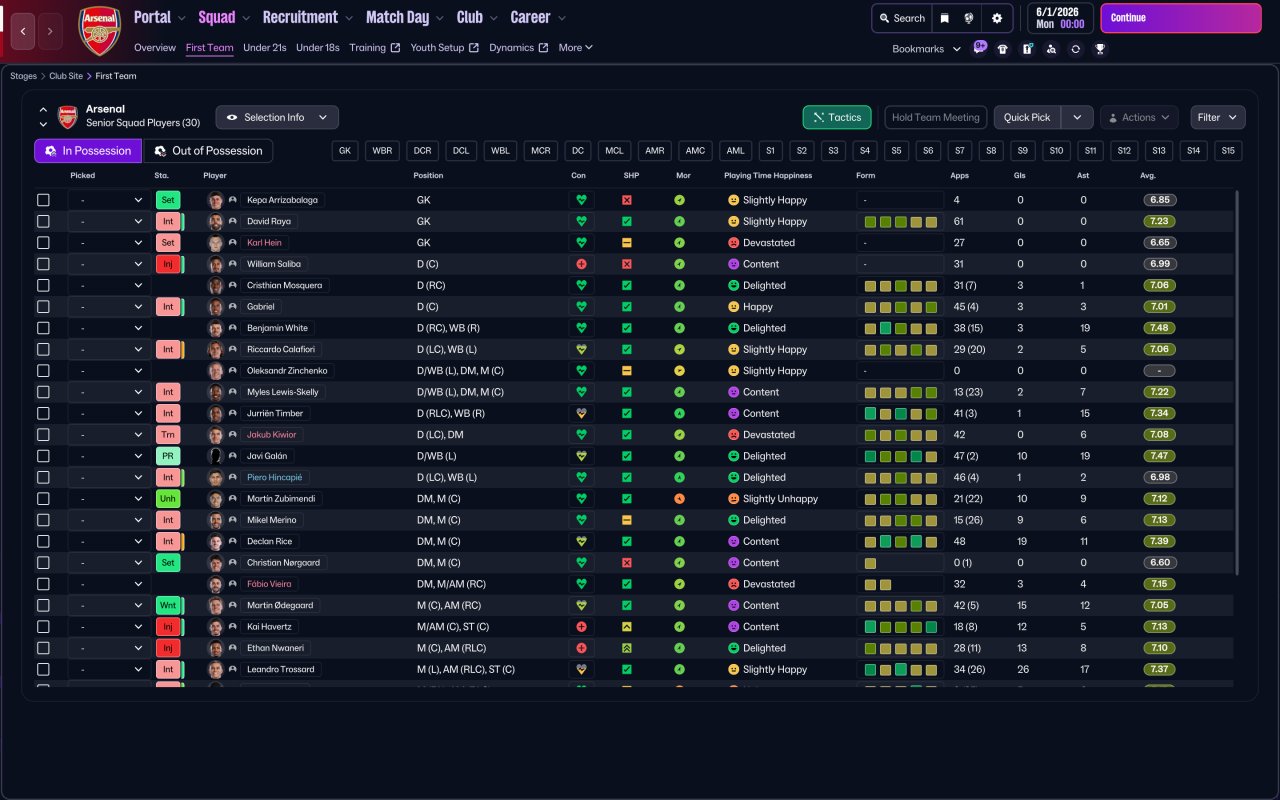
Task: Expand the More submenu in squad navigation
Action: [x=576, y=48]
